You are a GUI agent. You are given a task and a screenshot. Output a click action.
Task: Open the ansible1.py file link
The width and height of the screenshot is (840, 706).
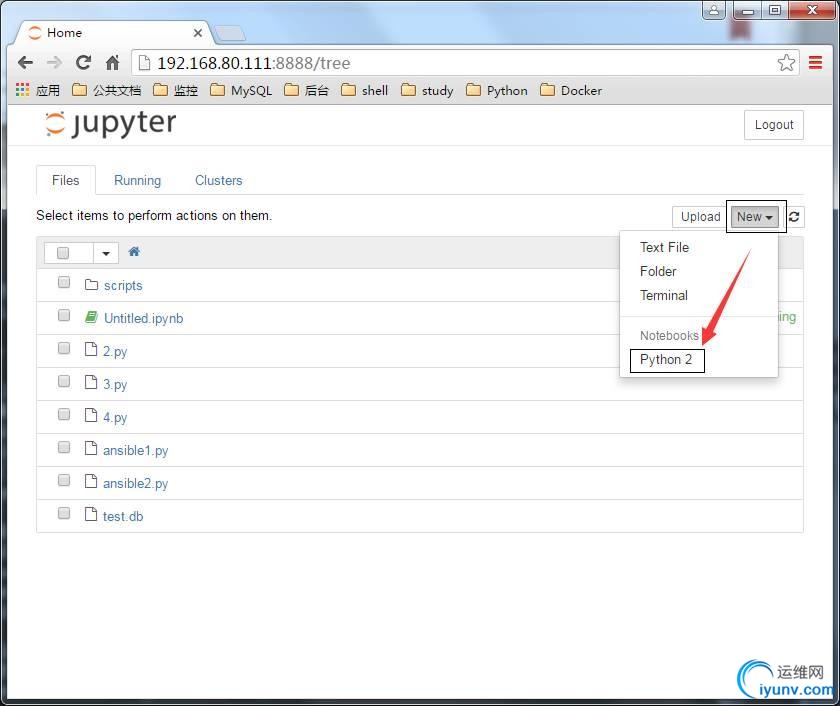tap(136, 450)
